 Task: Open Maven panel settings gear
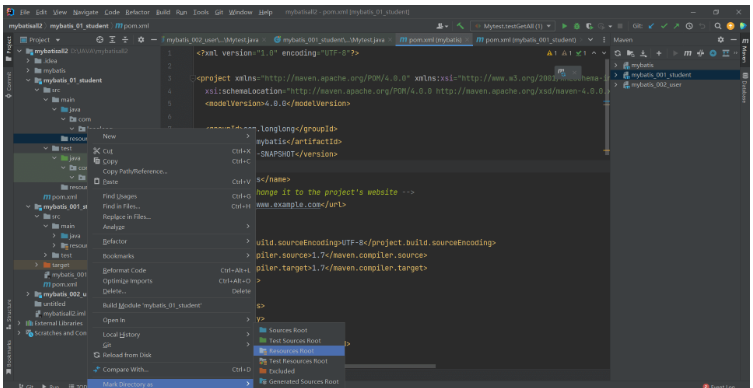pos(720,40)
